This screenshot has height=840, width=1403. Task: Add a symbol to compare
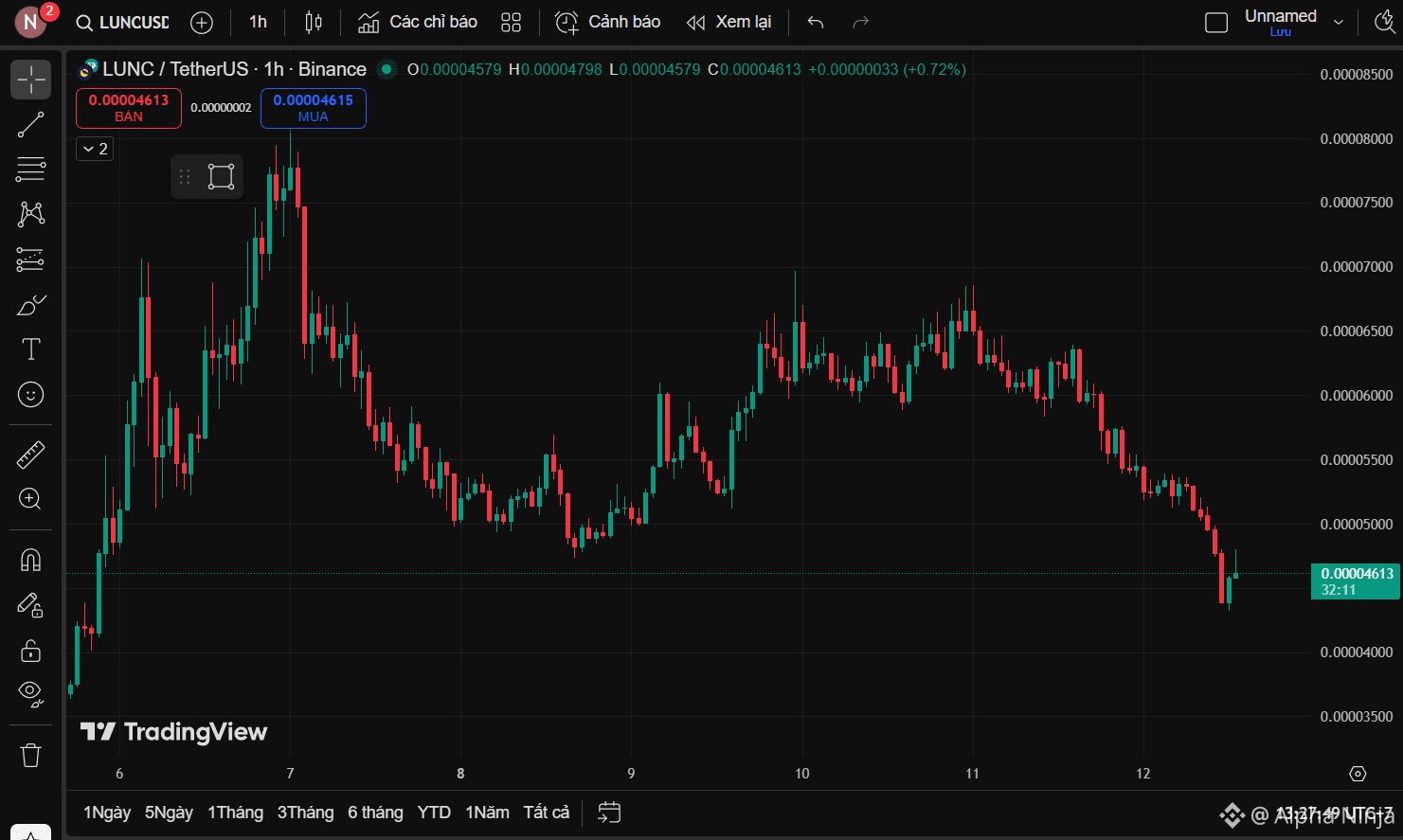(x=202, y=23)
